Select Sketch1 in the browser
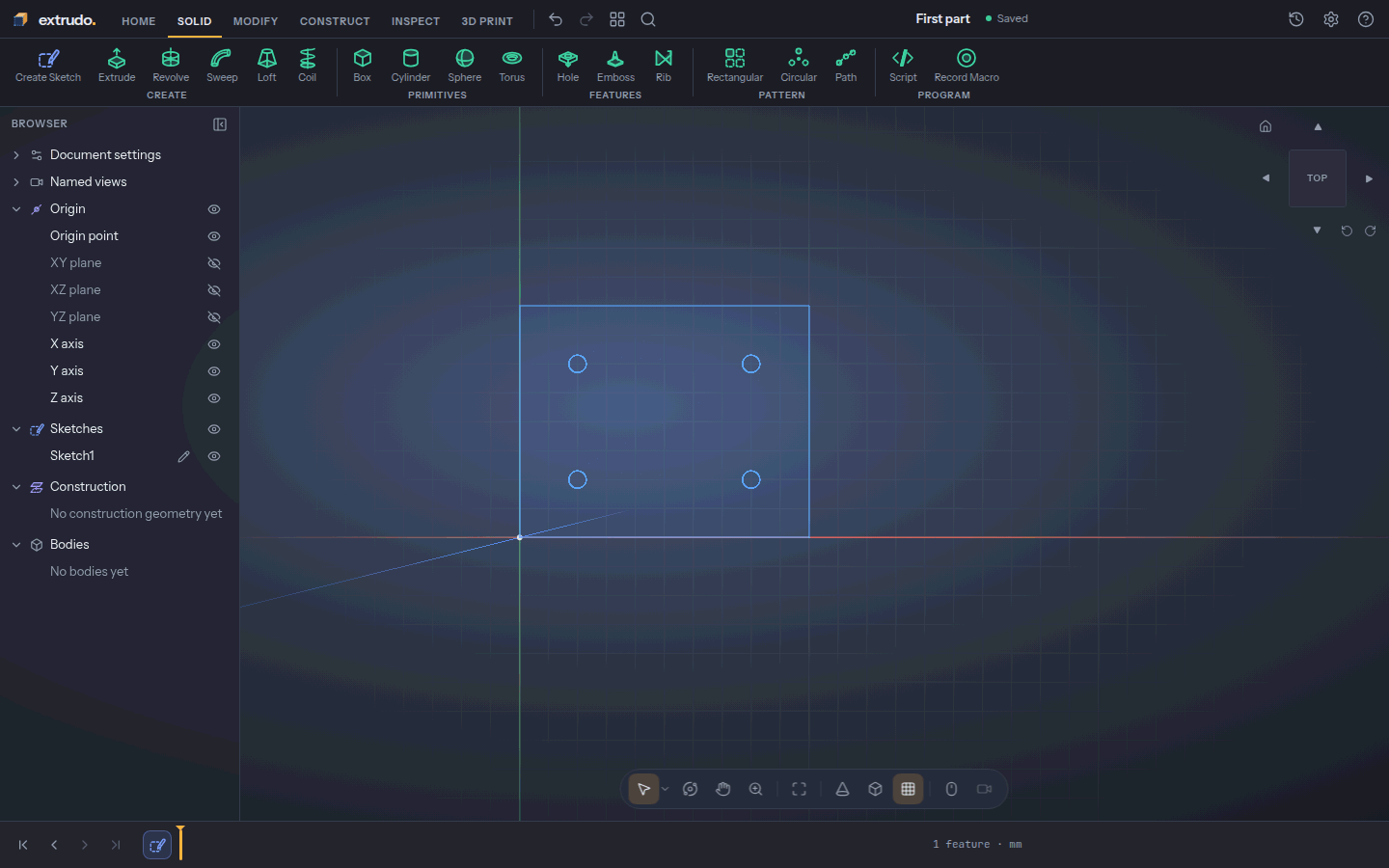1389x868 pixels. click(x=72, y=456)
